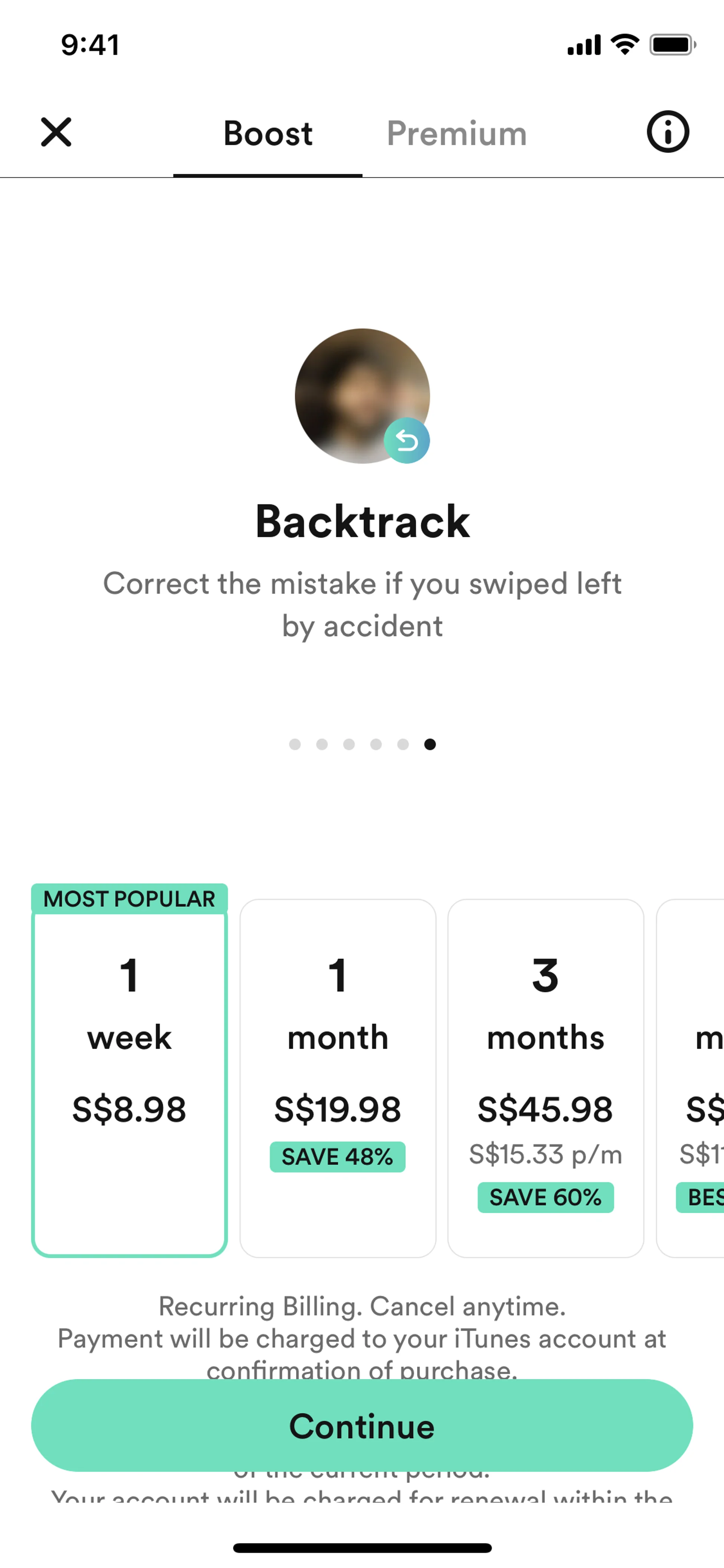Choose the 1 week S$8.98 plan
This screenshot has height=1568, width=724.
coord(129,1077)
